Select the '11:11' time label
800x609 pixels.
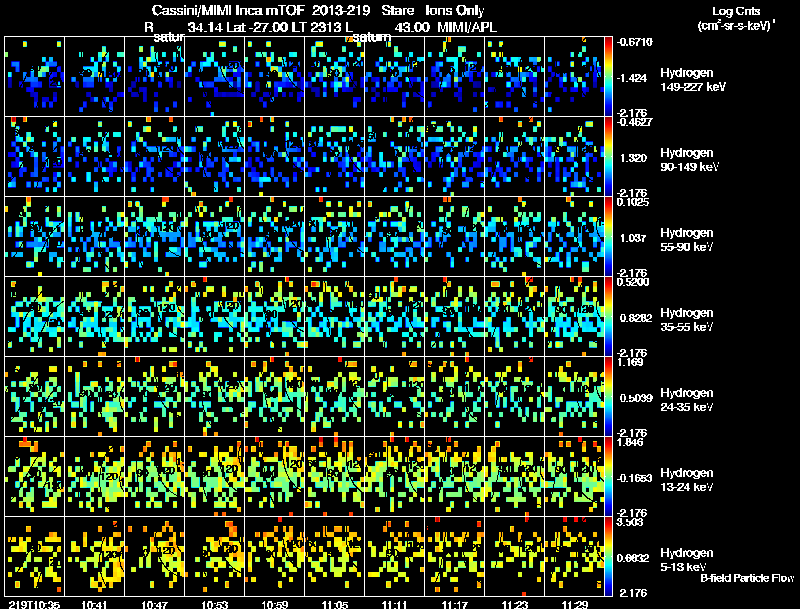pyautogui.click(x=394, y=604)
